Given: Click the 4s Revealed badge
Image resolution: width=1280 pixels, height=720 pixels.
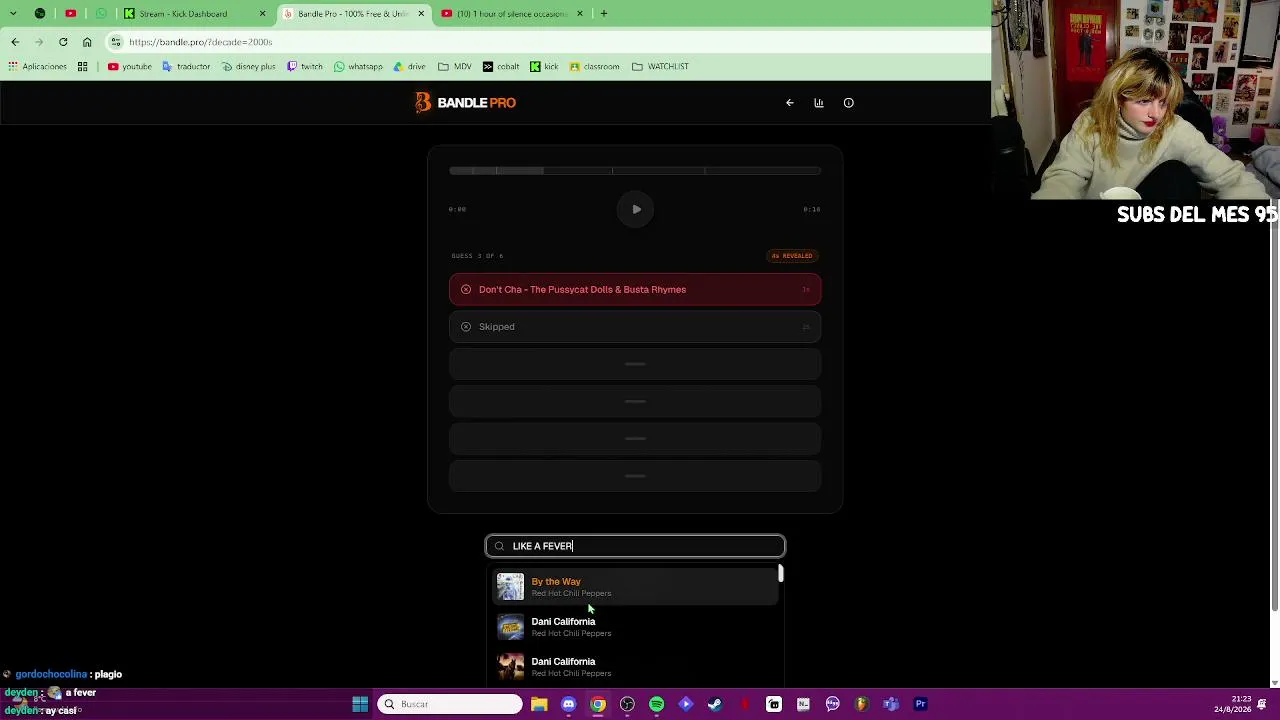Looking at the screenshot, I should (x=792, y=256).
